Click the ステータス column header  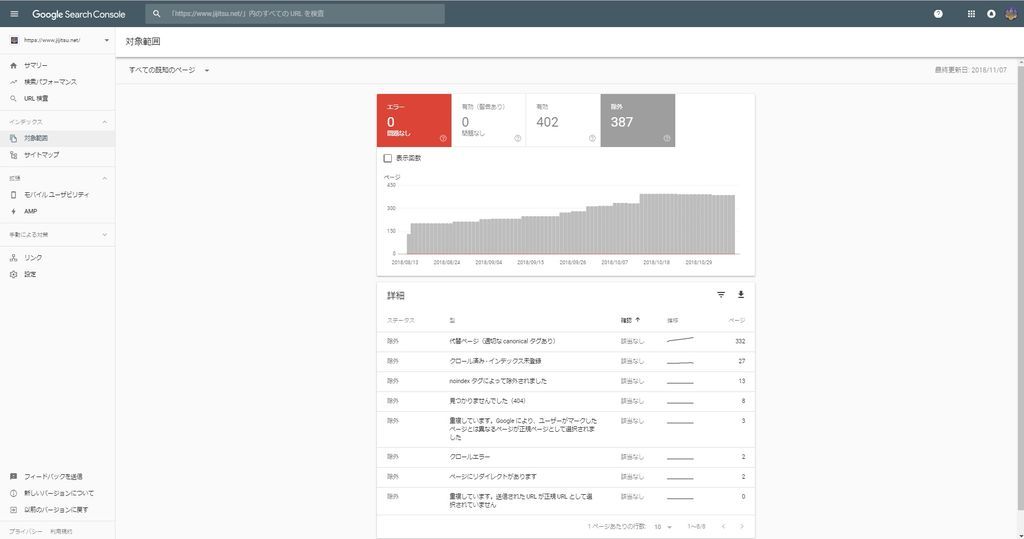[x=400, y=320]
